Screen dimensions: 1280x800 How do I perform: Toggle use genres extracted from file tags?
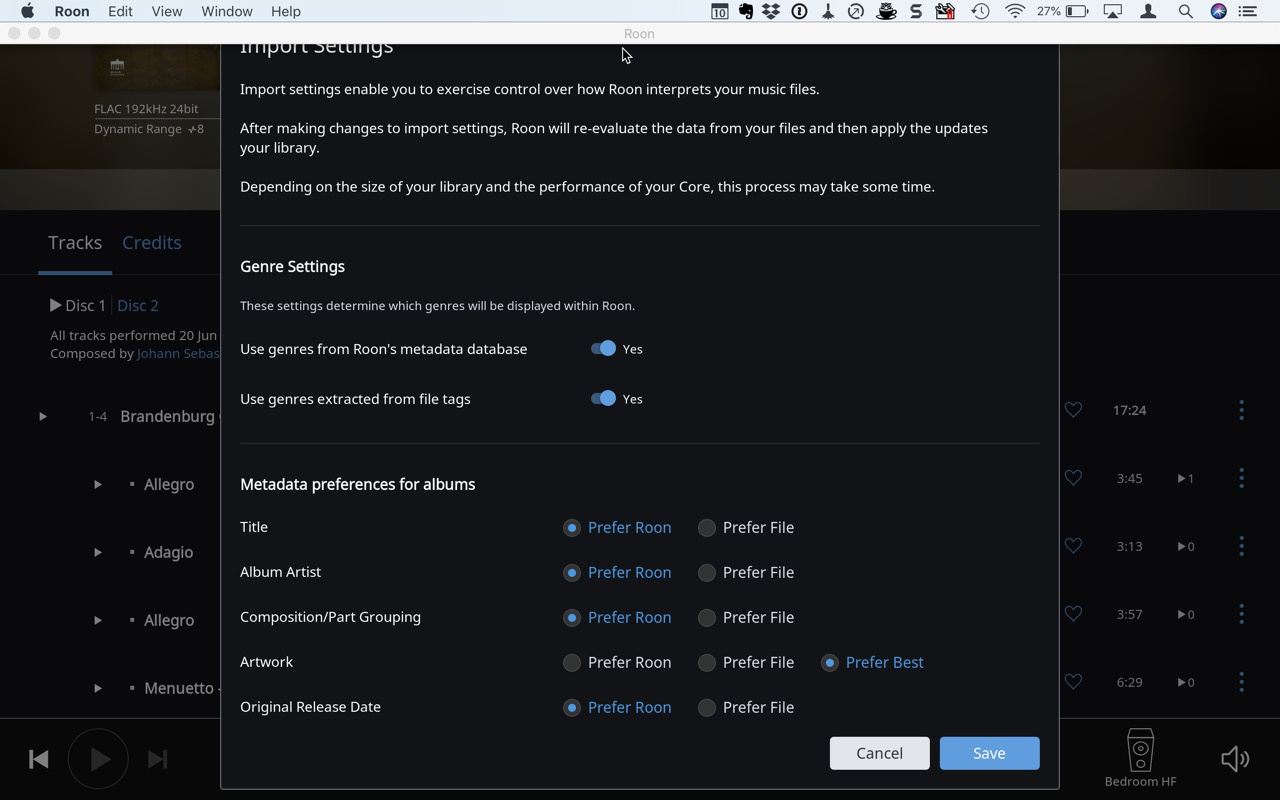603,399
